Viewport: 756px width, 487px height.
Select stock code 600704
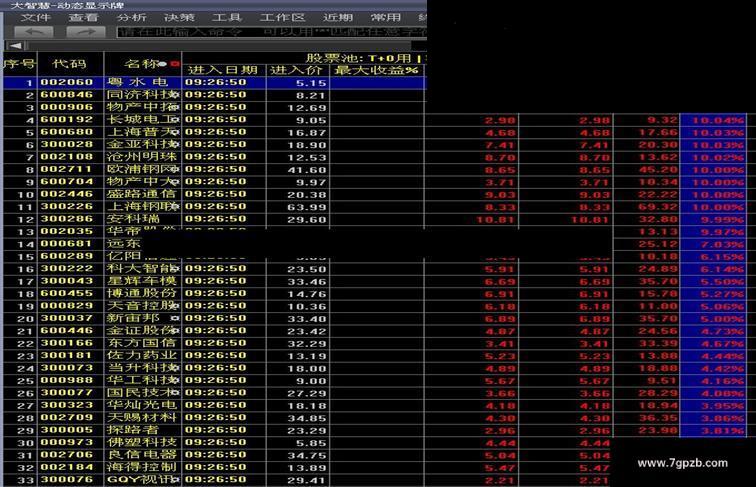pos(67,182)
